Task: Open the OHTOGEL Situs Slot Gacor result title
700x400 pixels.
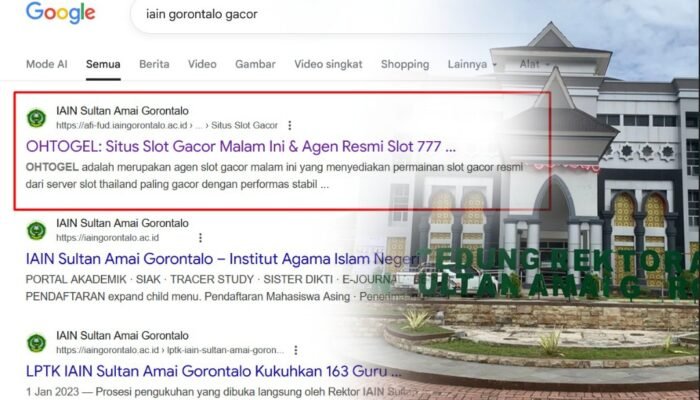Action: coord(241,146)
